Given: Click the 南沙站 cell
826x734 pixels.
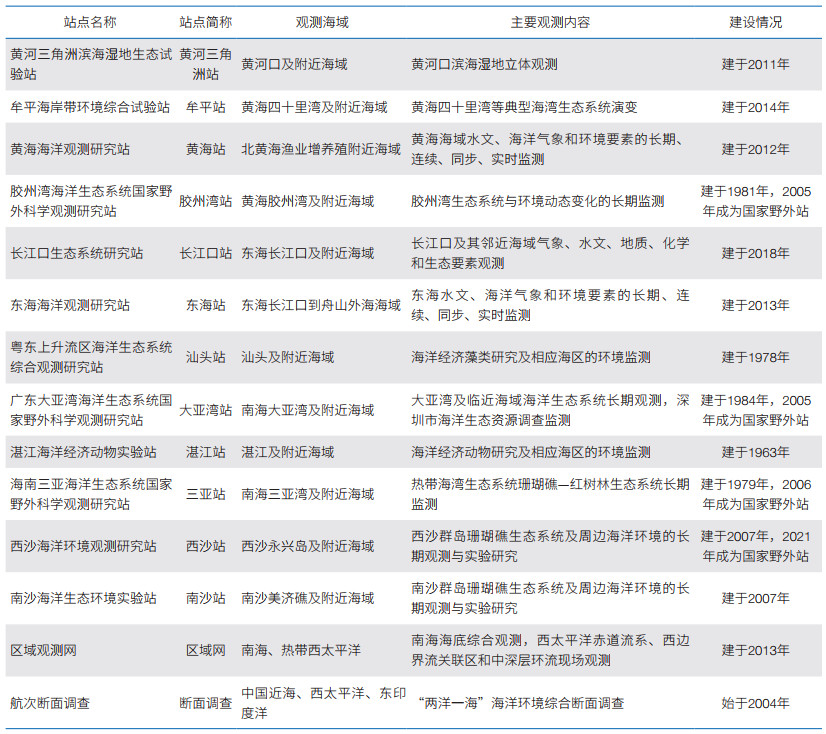Looking at the screenshot, I should click(x=205, y=598).
